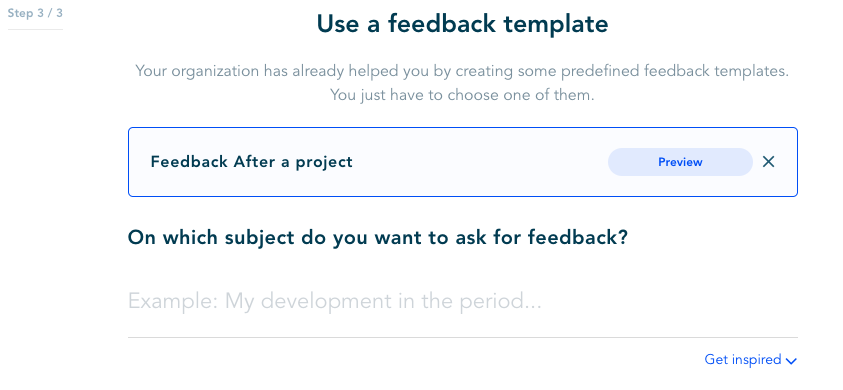
Task: Preview the Feedback After a project template
Action: (x=680, y=162)
